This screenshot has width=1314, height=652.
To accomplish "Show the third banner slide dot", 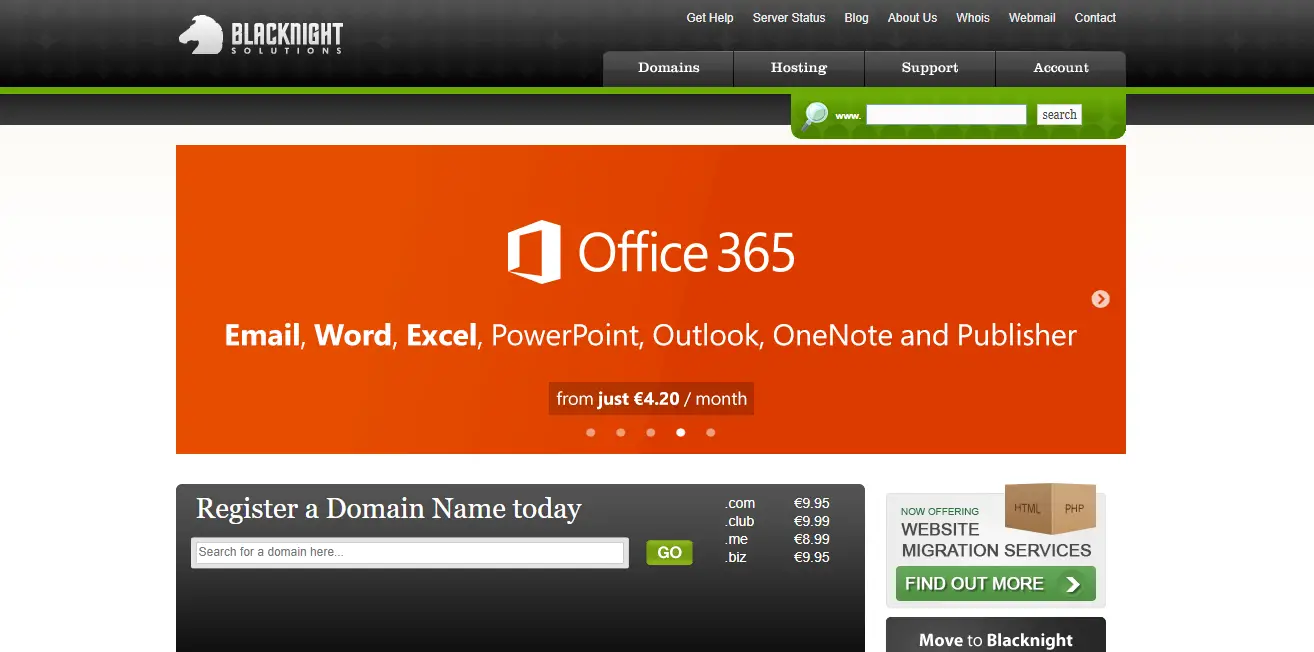I will pos(651,433).
